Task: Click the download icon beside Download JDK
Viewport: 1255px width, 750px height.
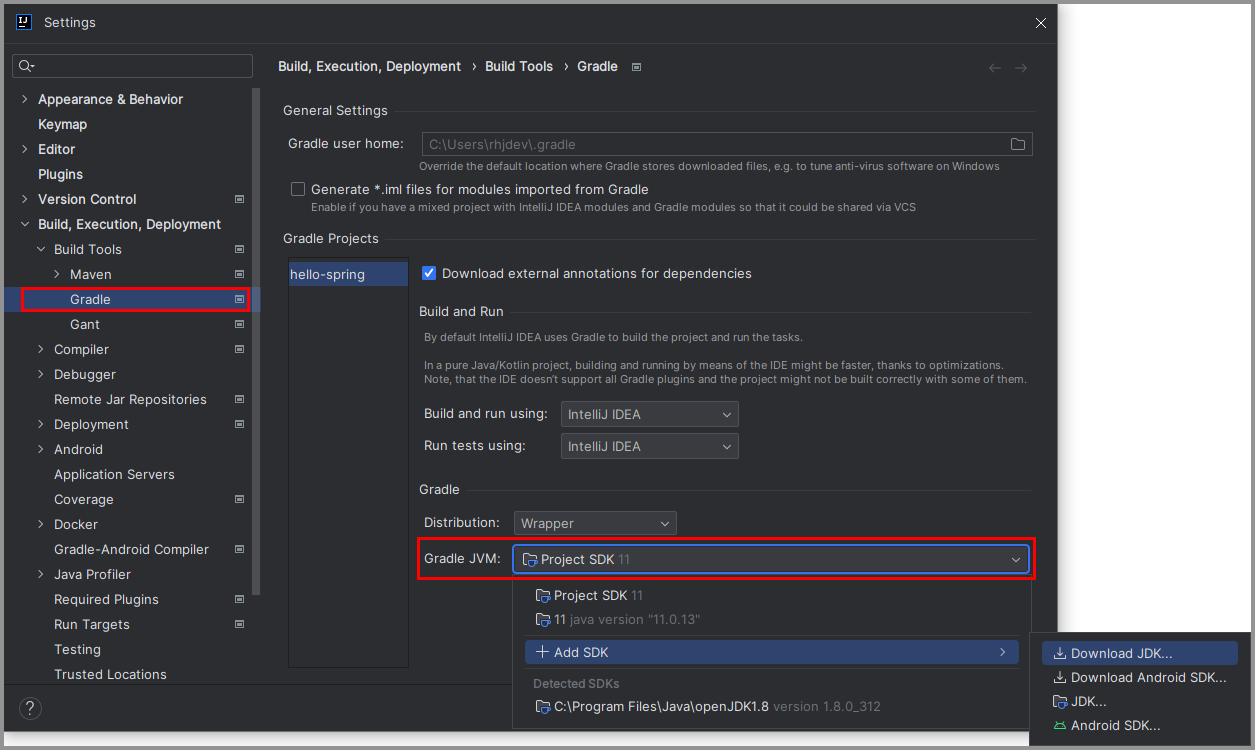Action: pyautogui.click(x=1060, y=653)
